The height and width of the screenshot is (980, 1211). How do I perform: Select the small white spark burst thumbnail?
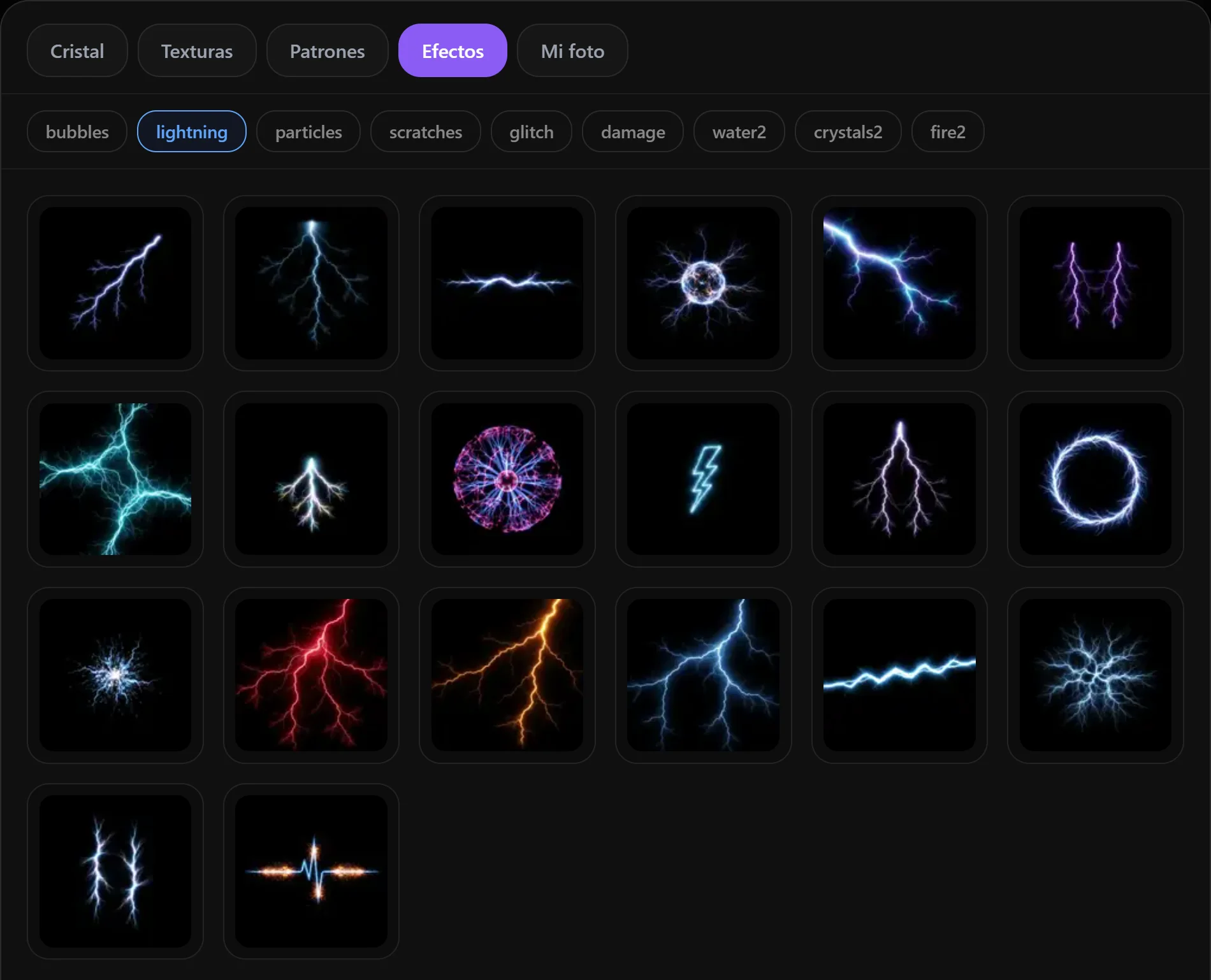[115, 675]
